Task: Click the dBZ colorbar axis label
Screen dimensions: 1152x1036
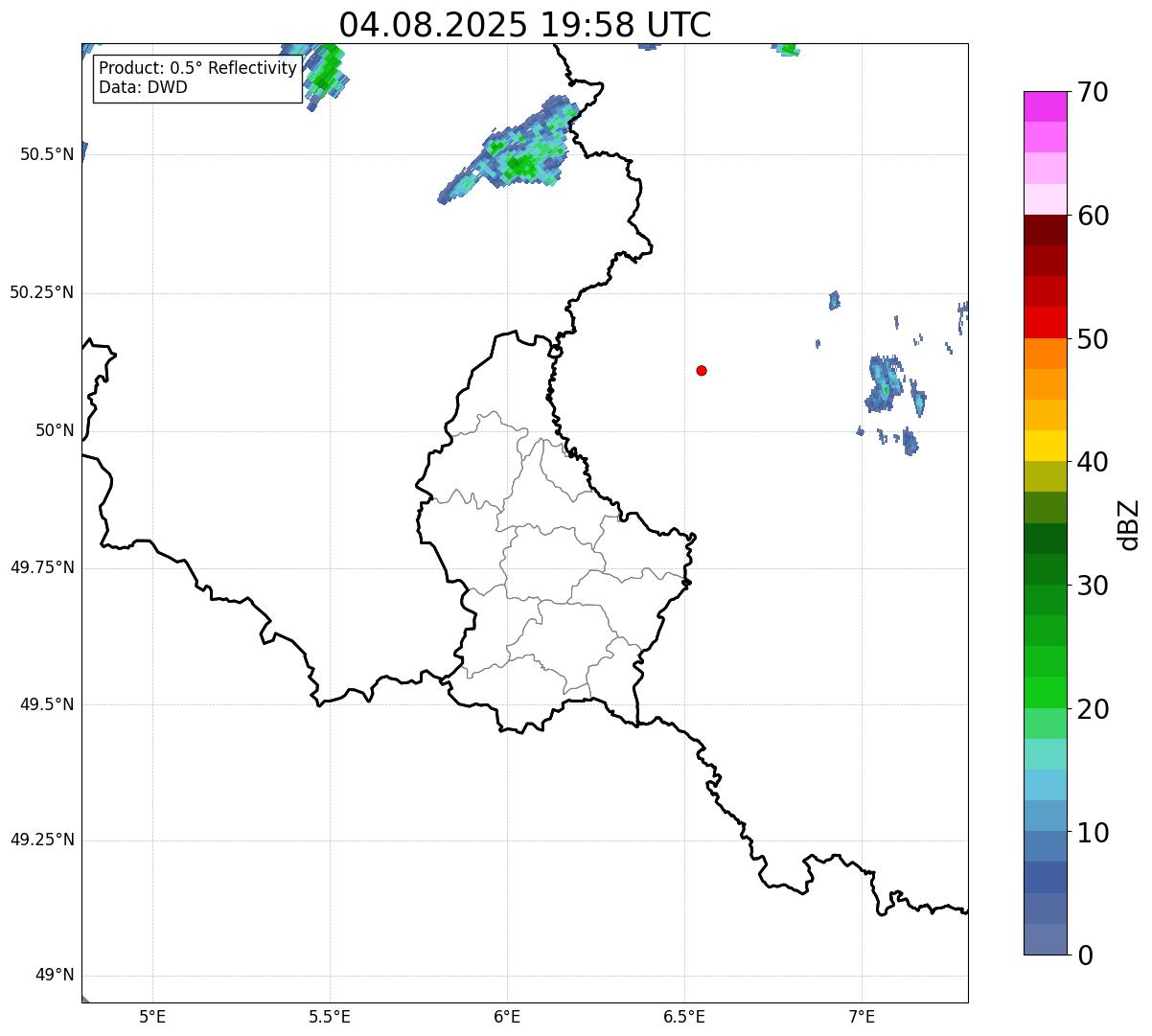Action: pyautogui.click(x=1129, y=524)
